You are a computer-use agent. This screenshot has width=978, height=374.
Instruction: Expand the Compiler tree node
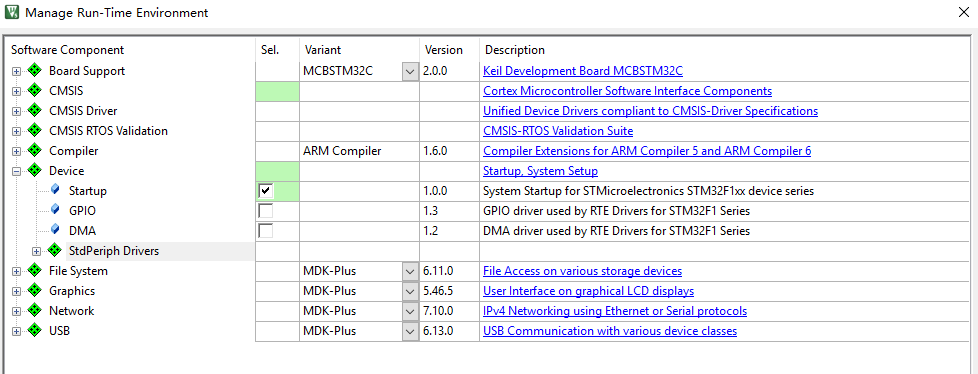[x=16, y=151]
